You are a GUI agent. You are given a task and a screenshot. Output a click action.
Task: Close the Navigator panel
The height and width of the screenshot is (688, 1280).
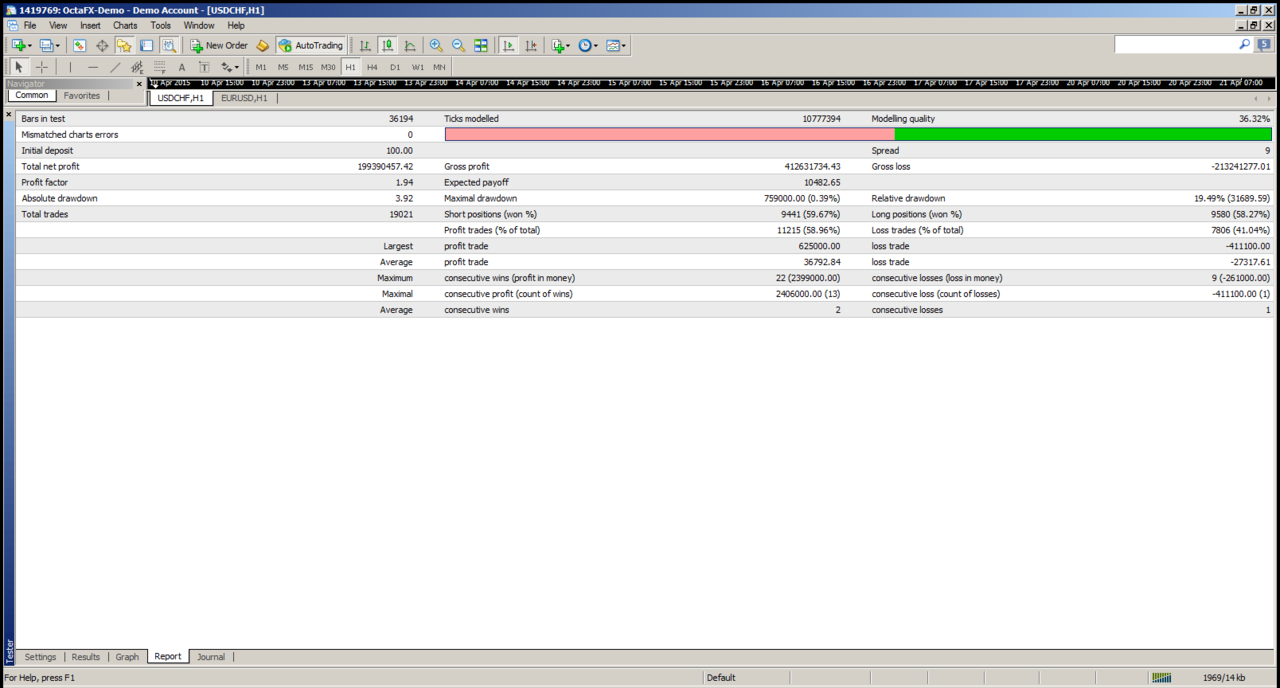click(x=139, y=84)
